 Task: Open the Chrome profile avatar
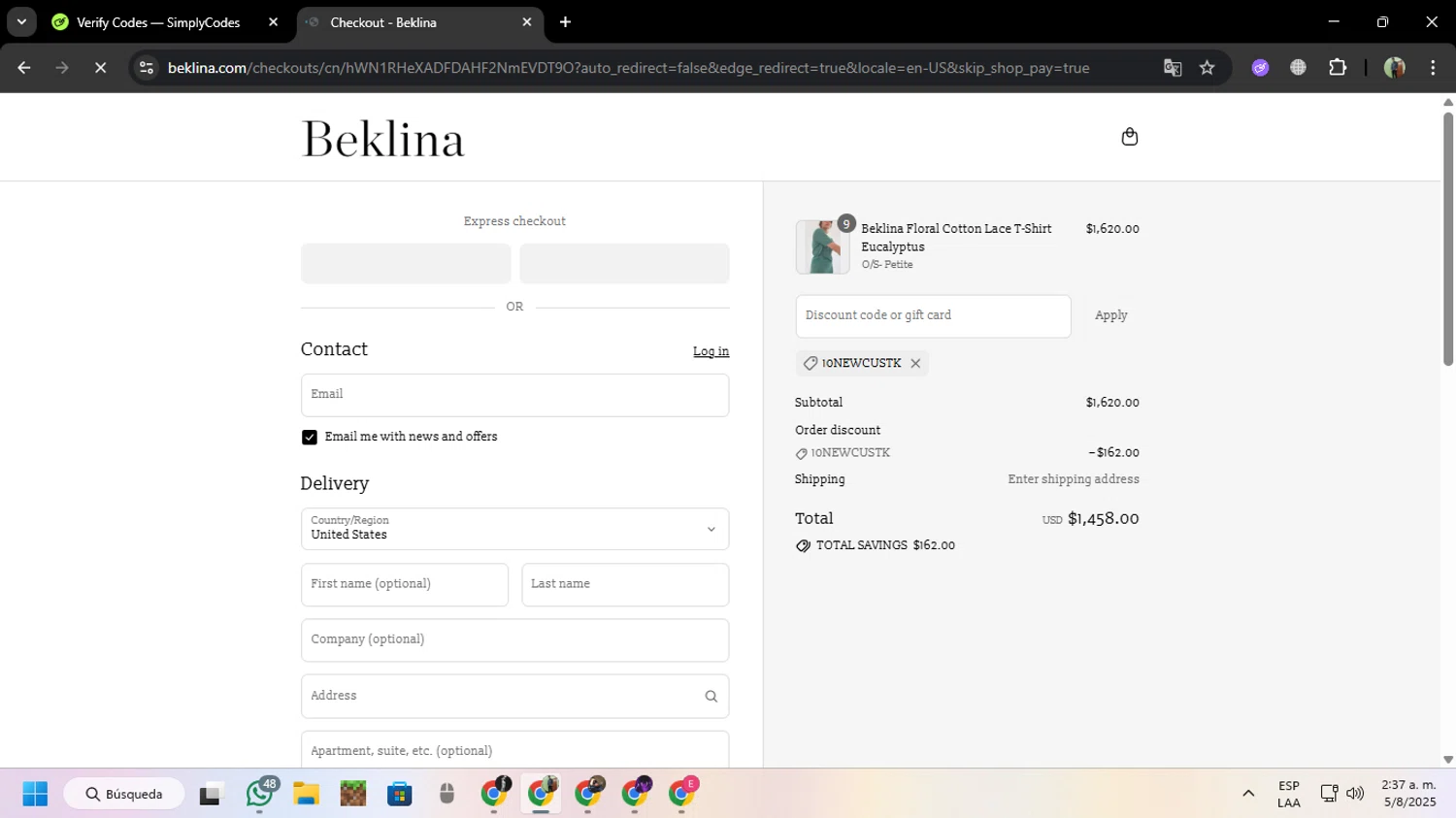pos(1395,68)
